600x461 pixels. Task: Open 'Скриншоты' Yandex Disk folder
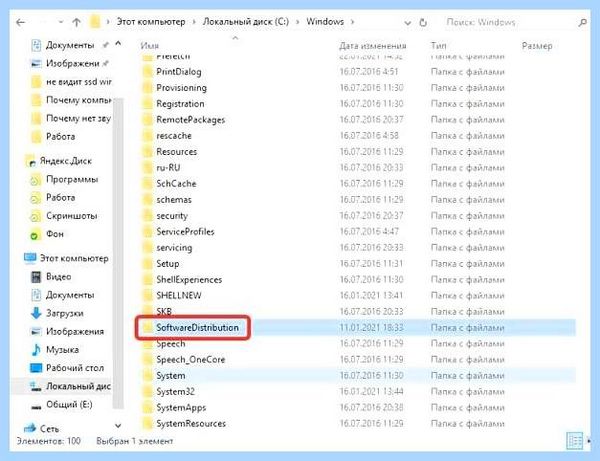72,216
